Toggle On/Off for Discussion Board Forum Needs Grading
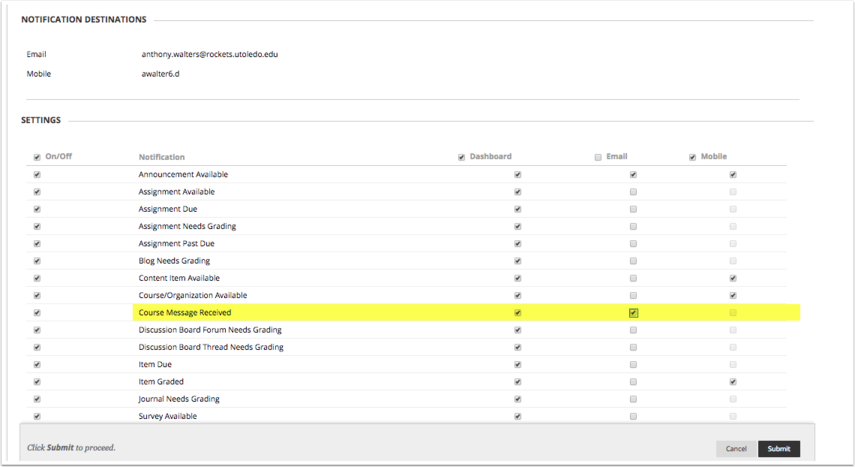Viewport: 855px width, 467px height. (37, 330)
